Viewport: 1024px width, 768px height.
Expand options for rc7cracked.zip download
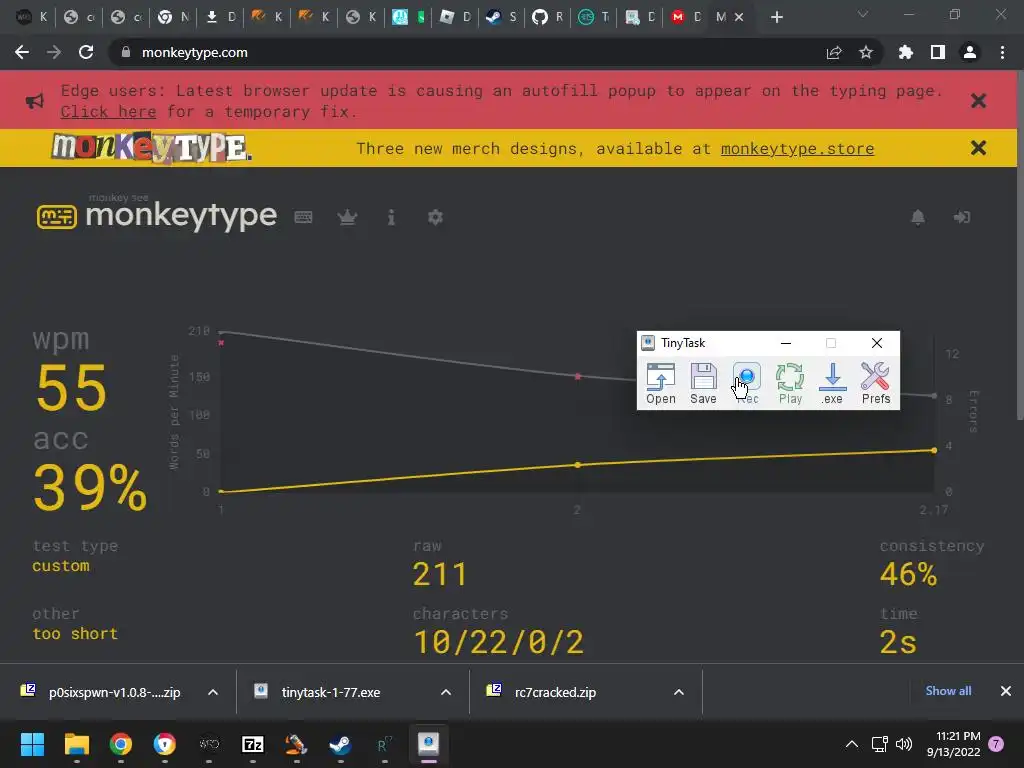tap(679, 692)
